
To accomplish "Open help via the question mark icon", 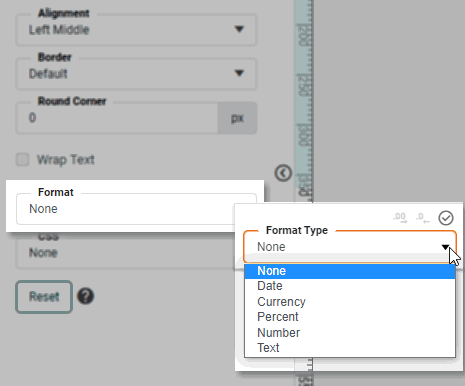I will point(86,296).
